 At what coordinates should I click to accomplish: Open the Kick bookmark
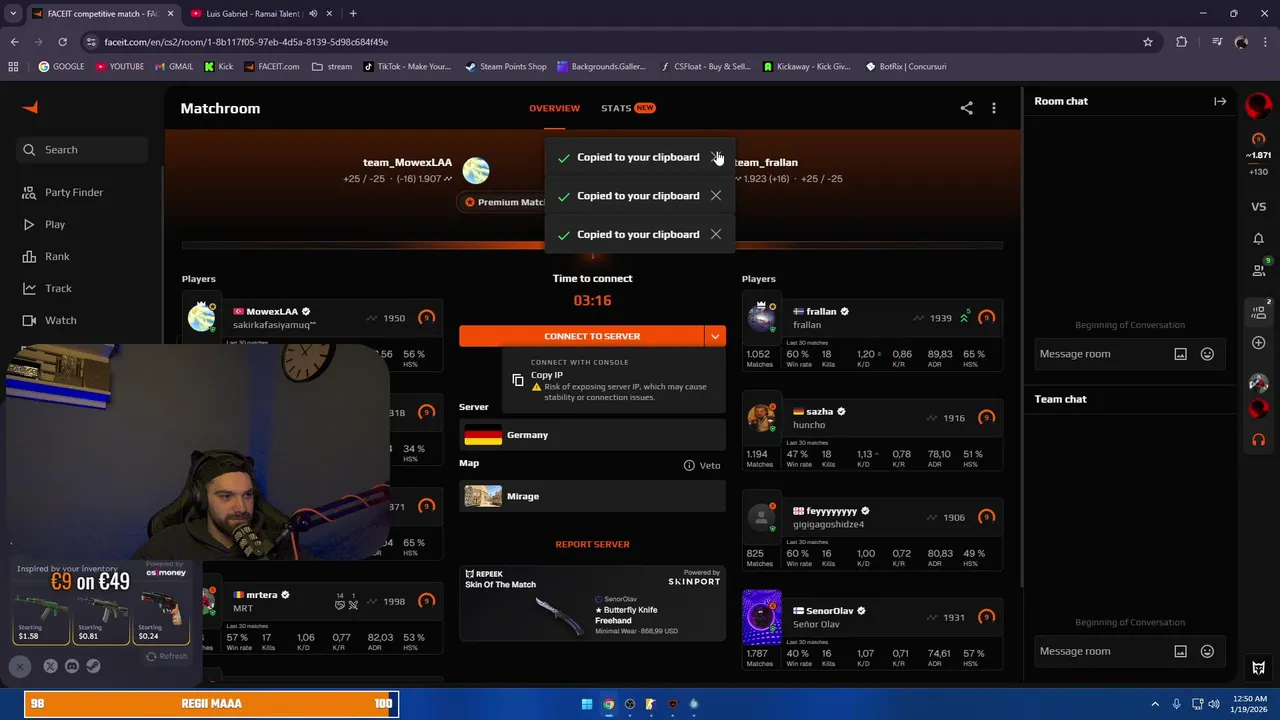[218, 67]
